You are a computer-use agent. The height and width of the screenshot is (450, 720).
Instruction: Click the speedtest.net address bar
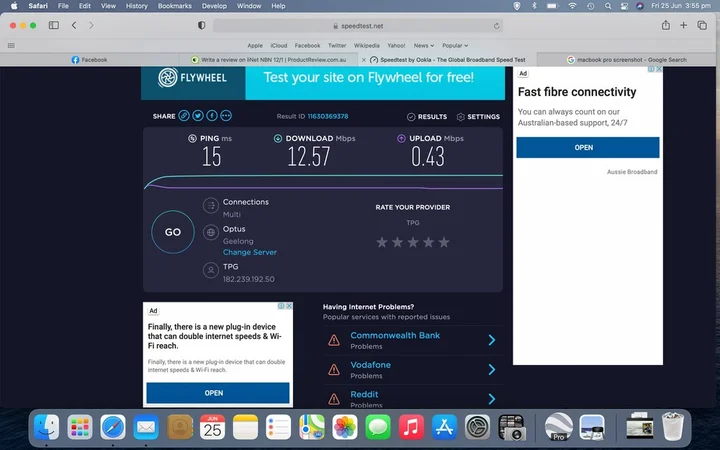tap(358, 26)
